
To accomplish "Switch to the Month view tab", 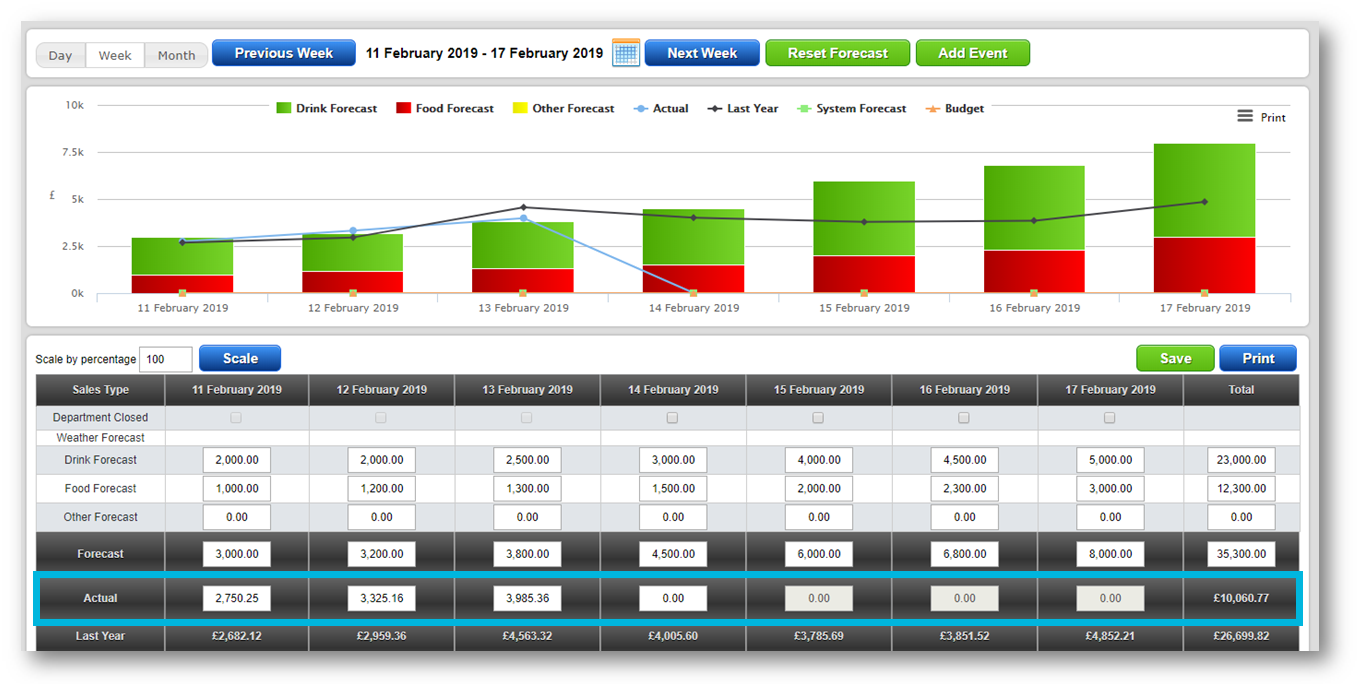I will pos(176,55).
